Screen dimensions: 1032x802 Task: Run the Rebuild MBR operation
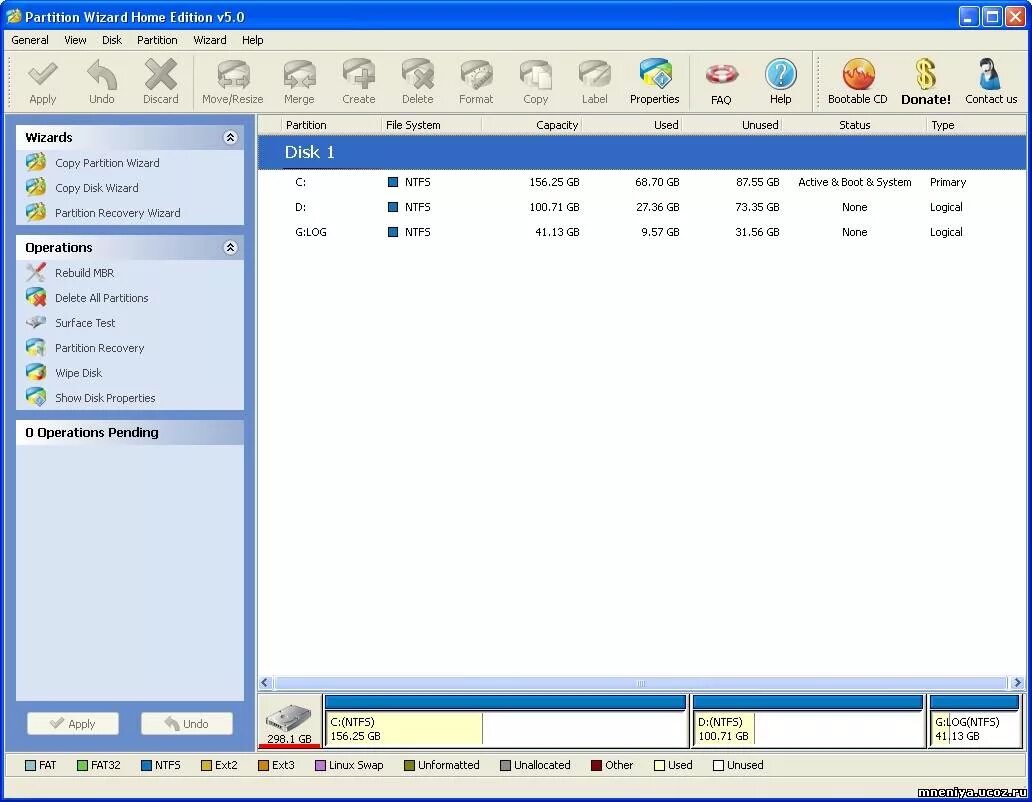pos(84,272)
